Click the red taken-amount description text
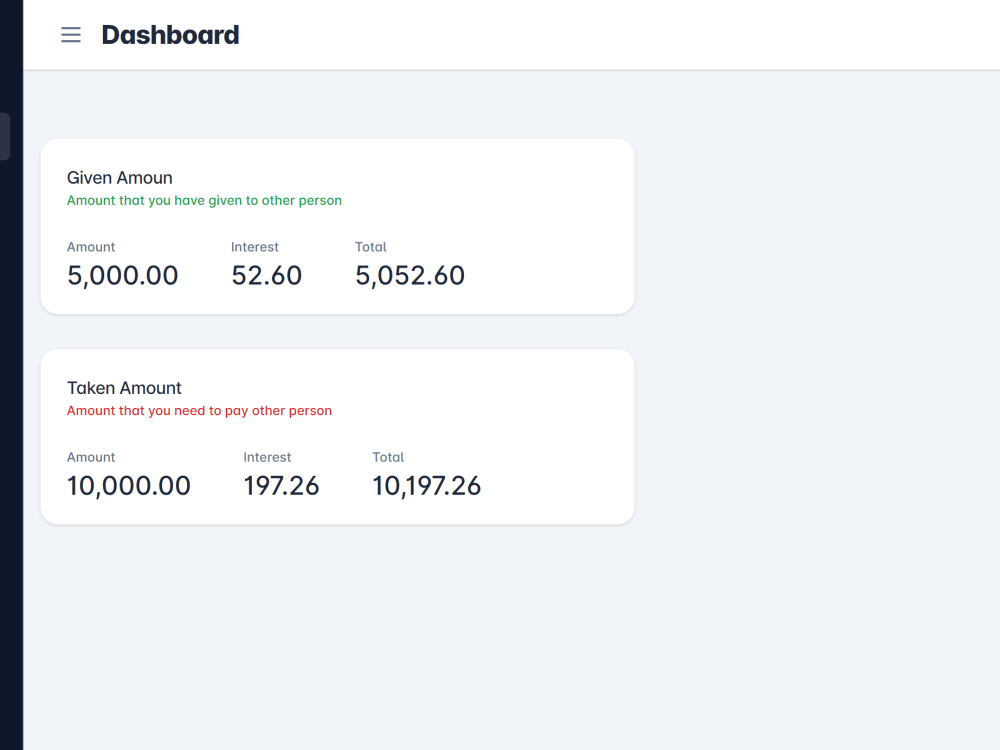 coord(199,410)
